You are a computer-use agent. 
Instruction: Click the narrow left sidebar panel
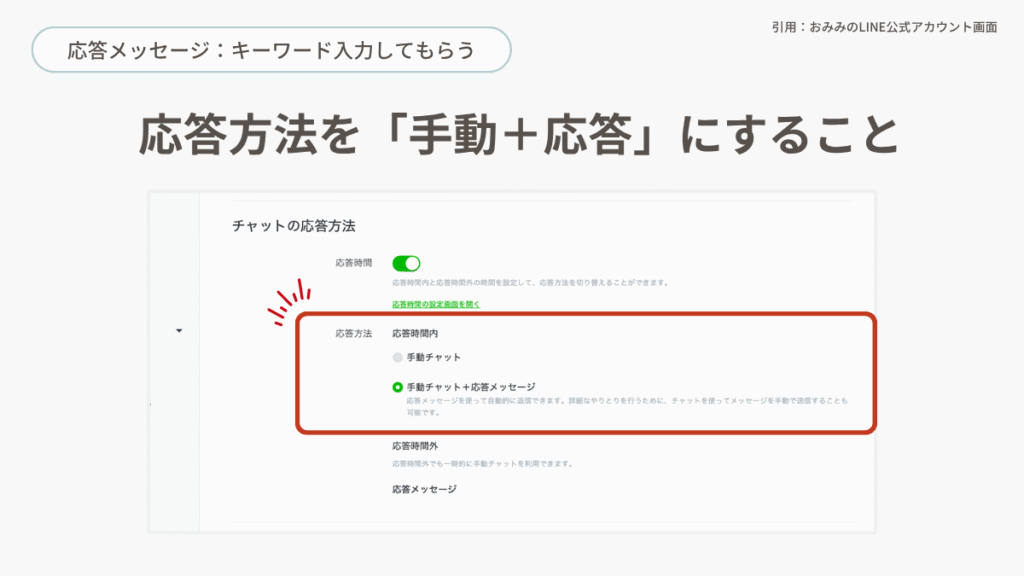point(174,420)
